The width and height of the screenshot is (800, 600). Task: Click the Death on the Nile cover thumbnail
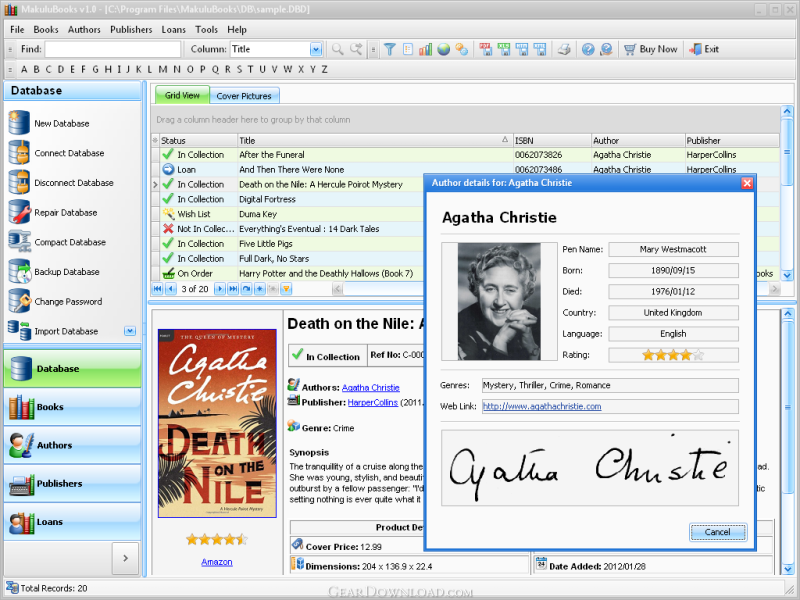coord(217,423)
